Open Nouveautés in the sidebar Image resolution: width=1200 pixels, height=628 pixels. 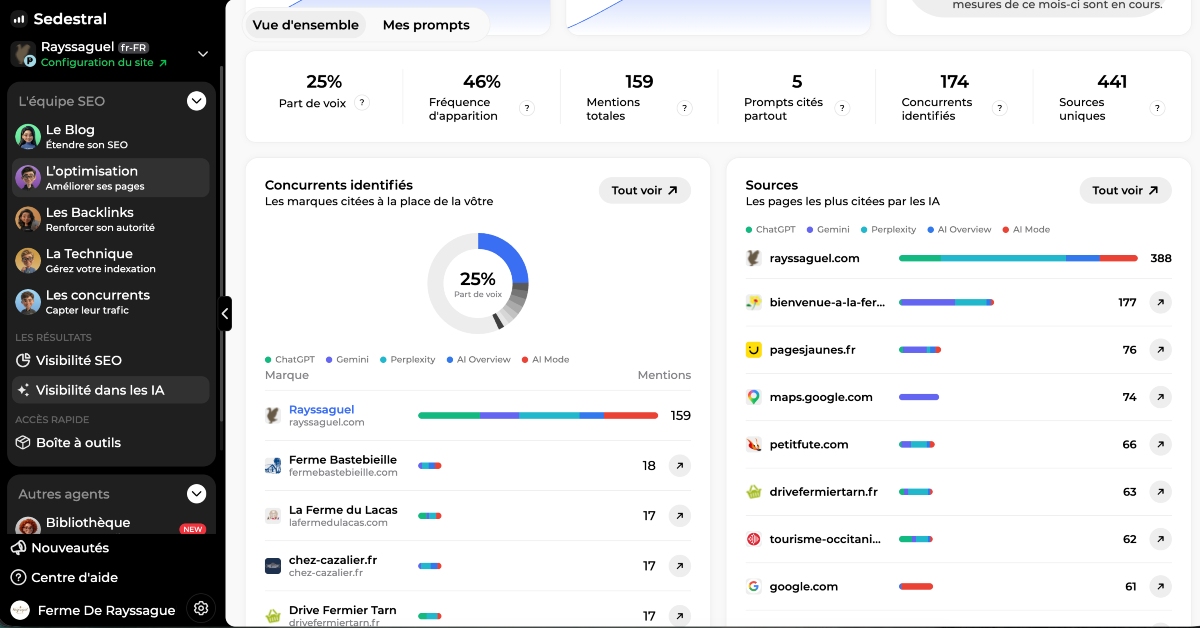(x=60, y=548)
